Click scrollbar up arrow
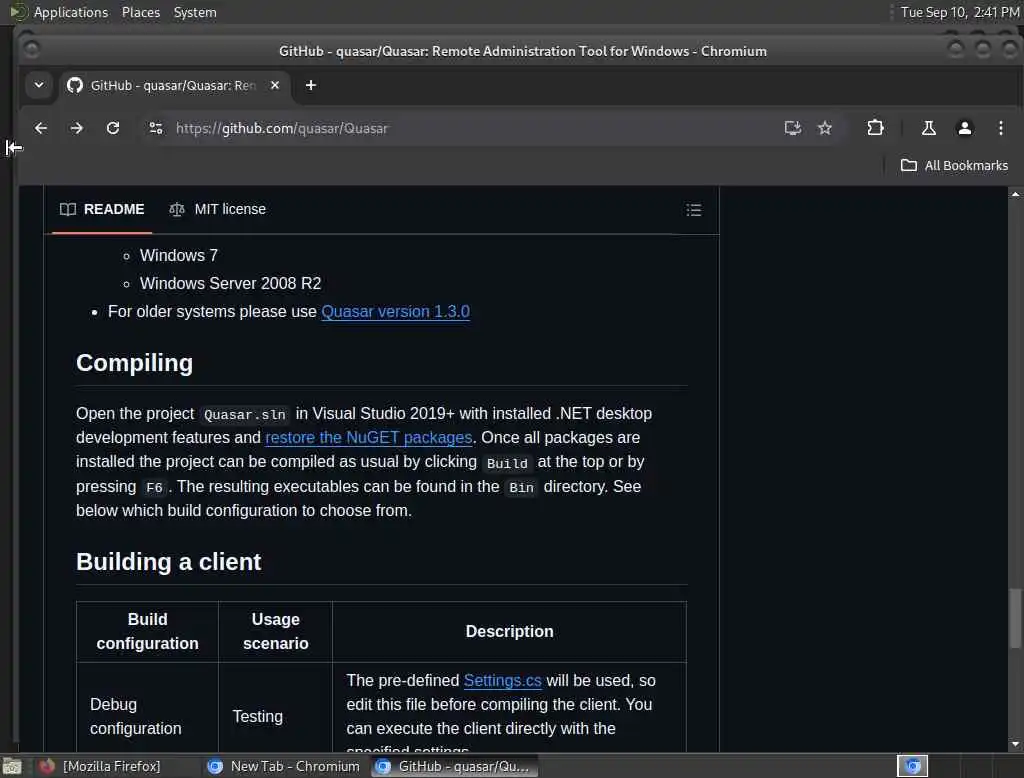The height and width of the screenshot is (778, 1024). coord(1014,194)
